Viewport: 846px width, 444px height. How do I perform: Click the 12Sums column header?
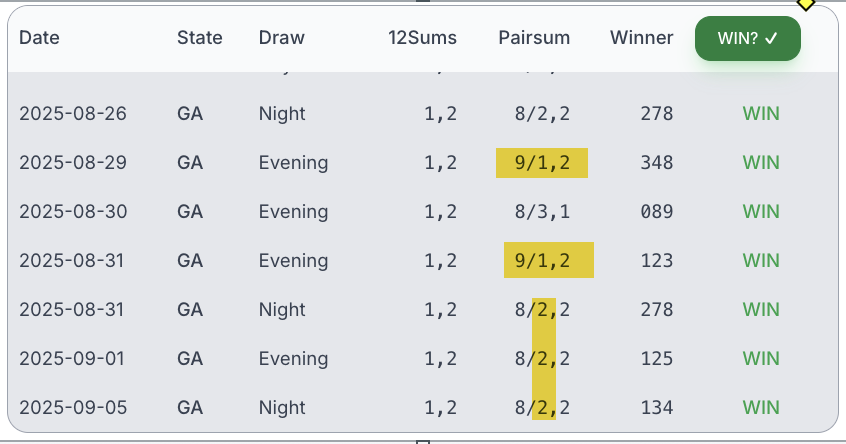click(422, 38)
